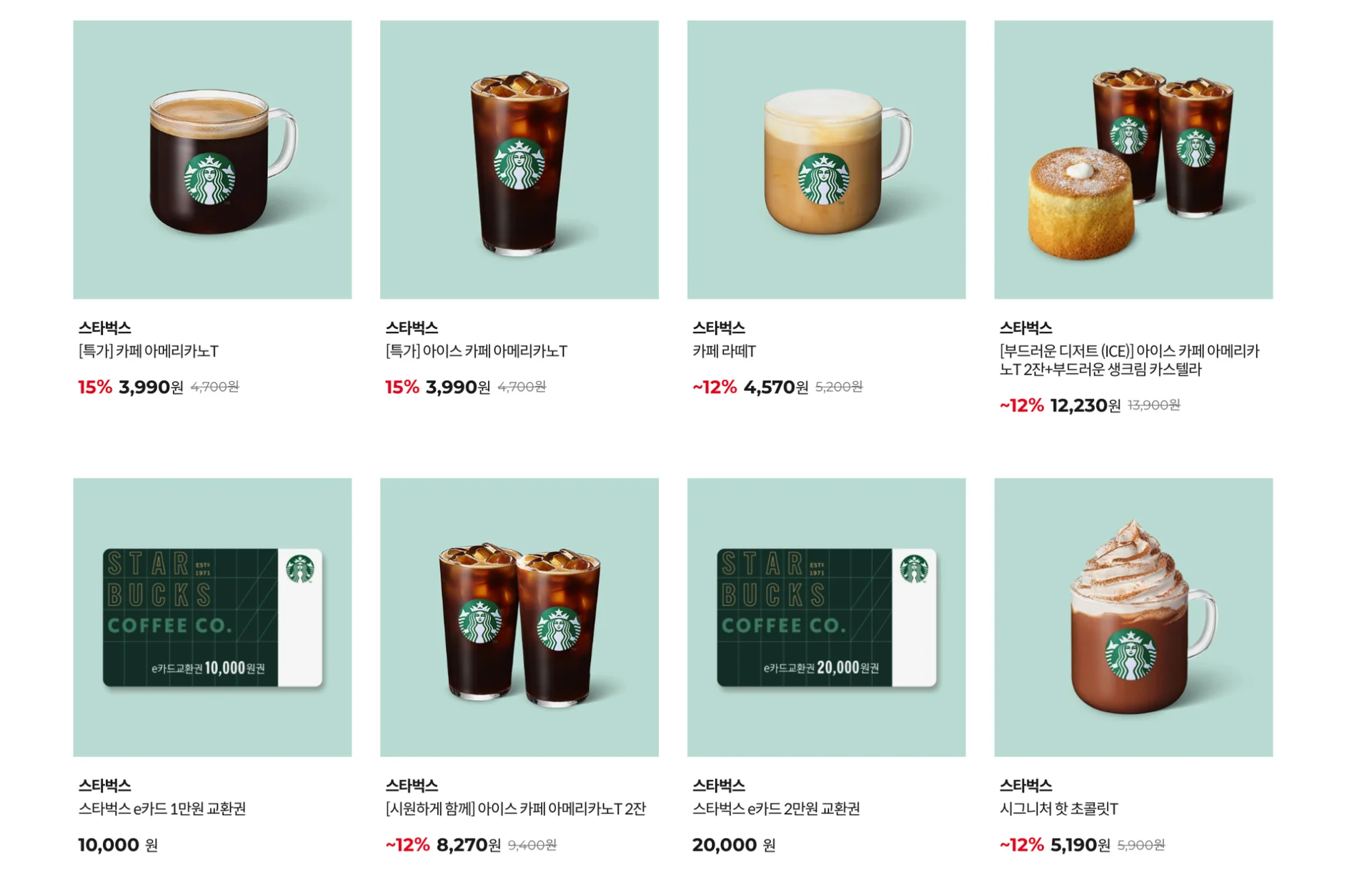The width and height of the screenshot is (1372, 890).
Task: Open the '부드러운 디저트 (ICE)' set title link
Action: [1129, 360]
